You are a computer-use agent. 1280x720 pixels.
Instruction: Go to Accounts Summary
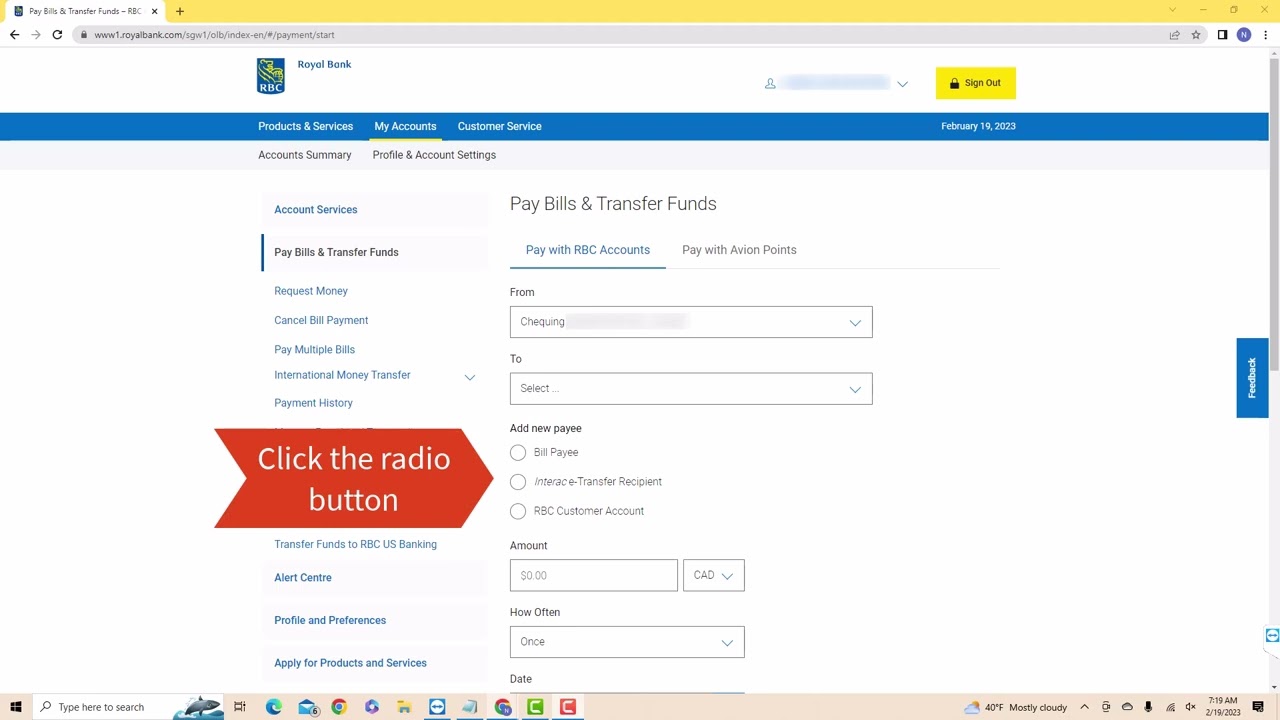(305, 155)
